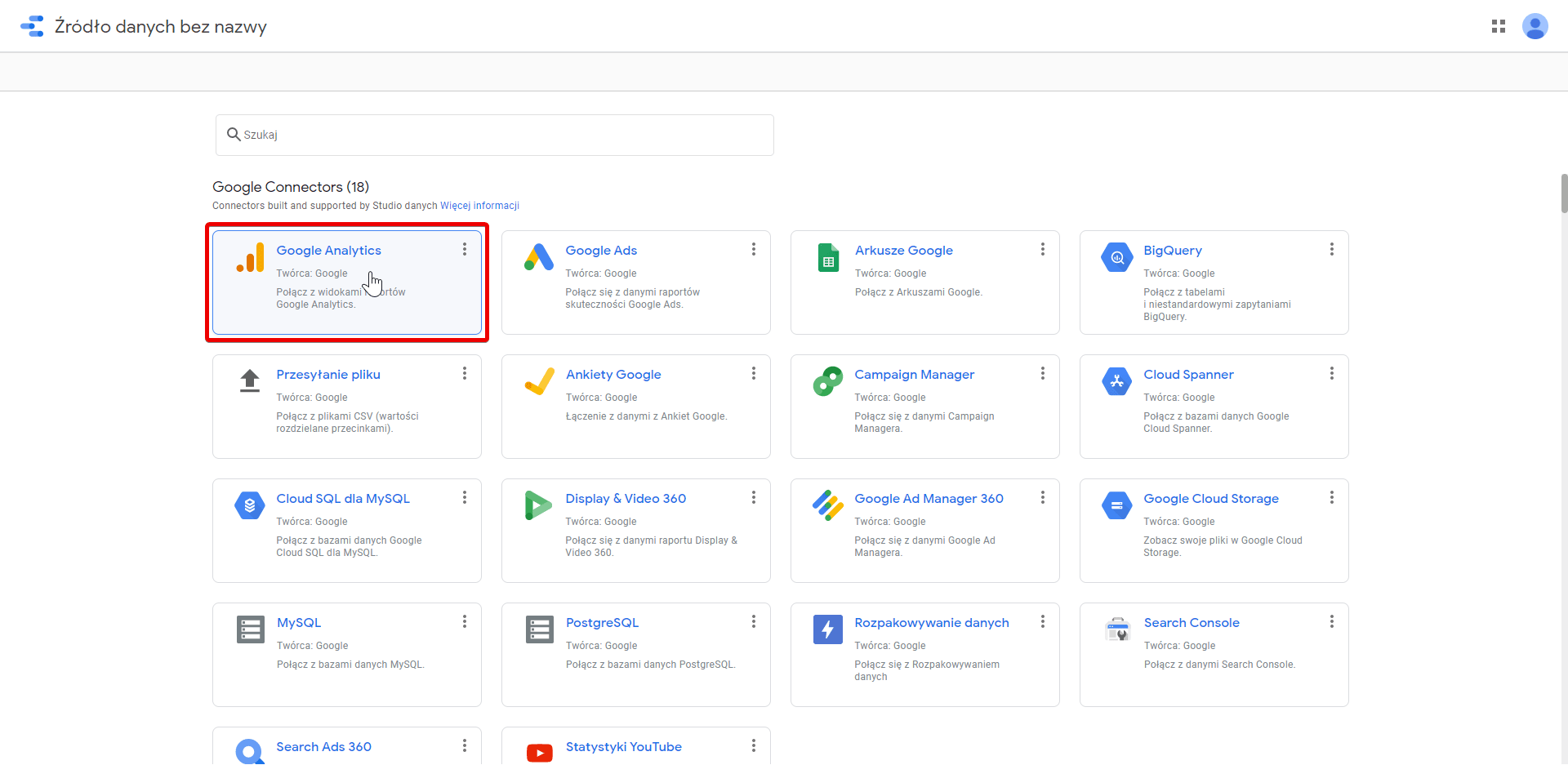Open more options for MySQL

point(465,621)
